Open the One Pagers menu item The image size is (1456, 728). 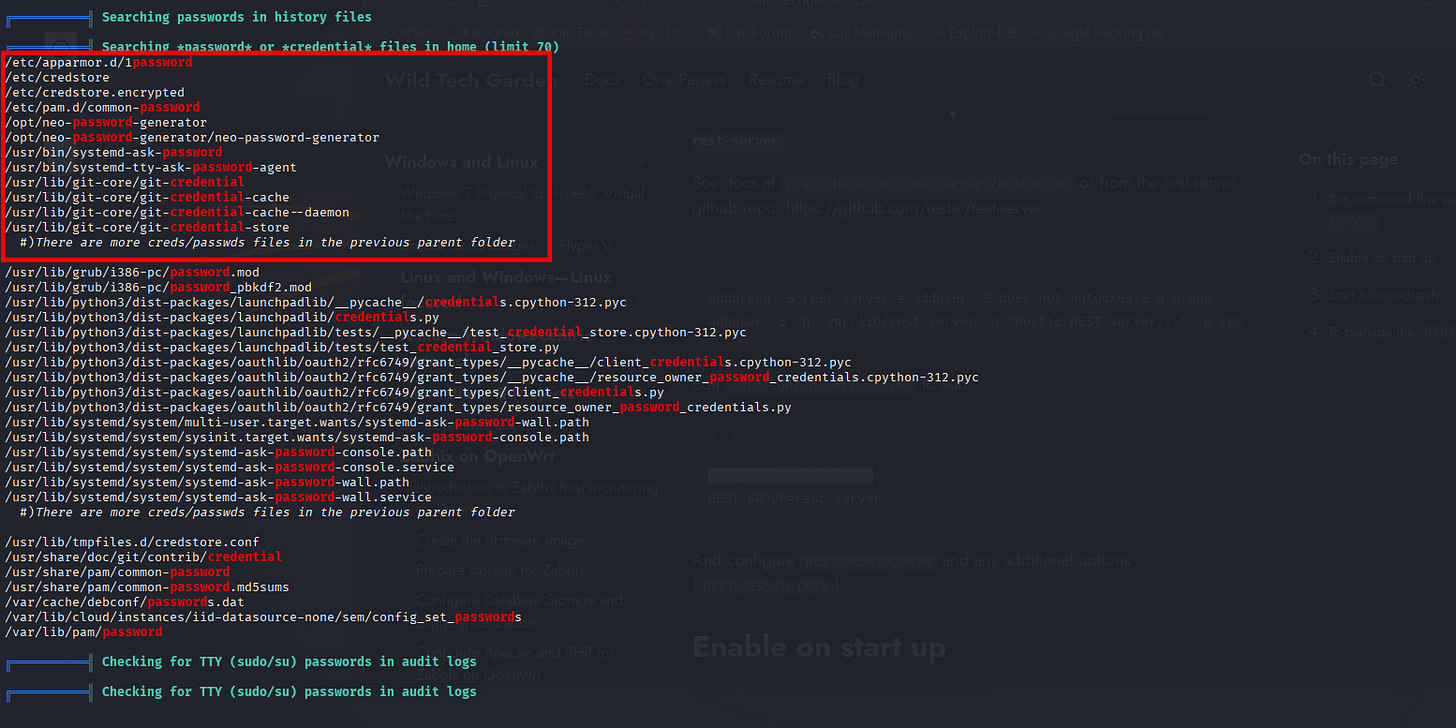[x=684, y=80]
